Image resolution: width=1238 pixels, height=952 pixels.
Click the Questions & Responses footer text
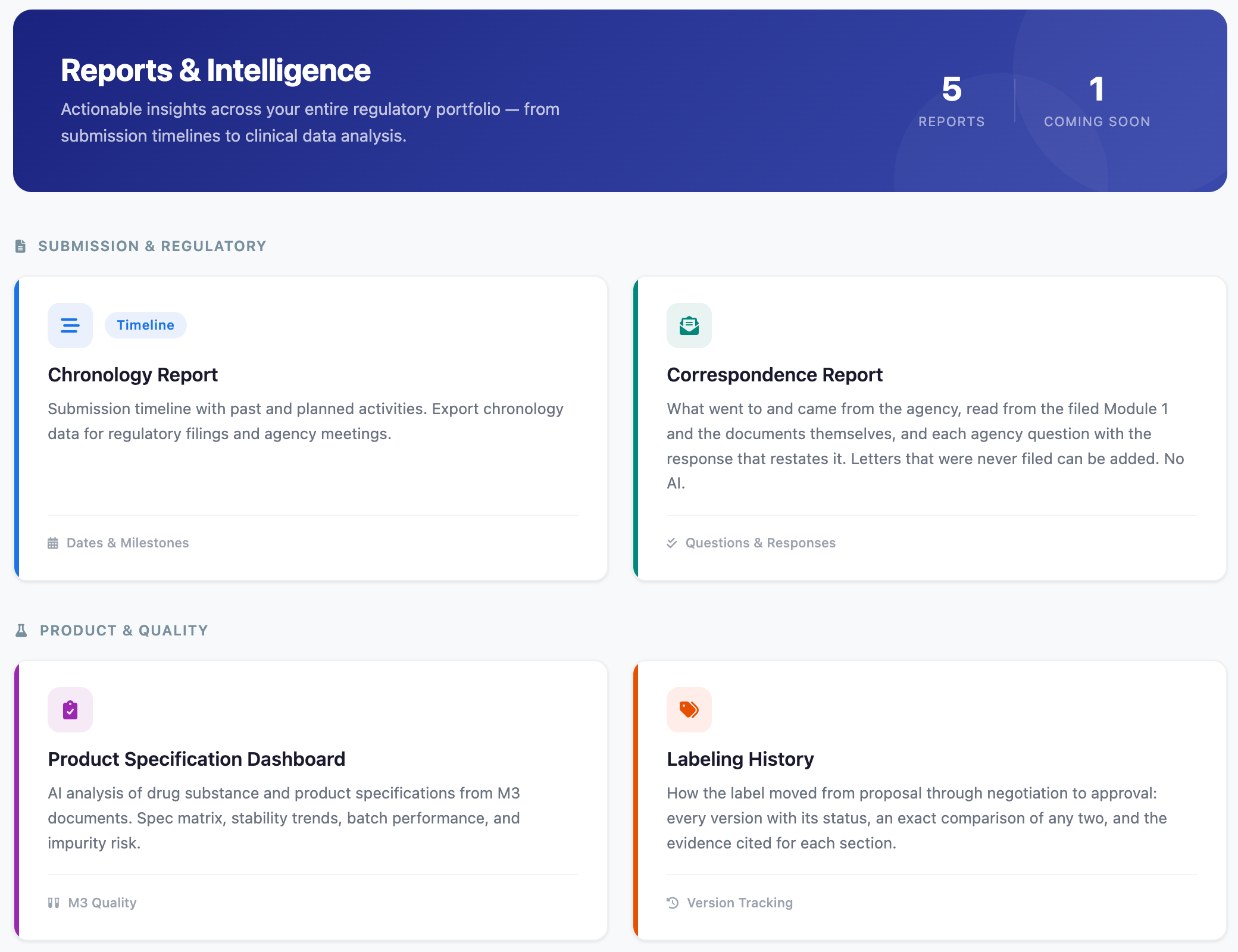pyautogui.click(x=760, y=543)
